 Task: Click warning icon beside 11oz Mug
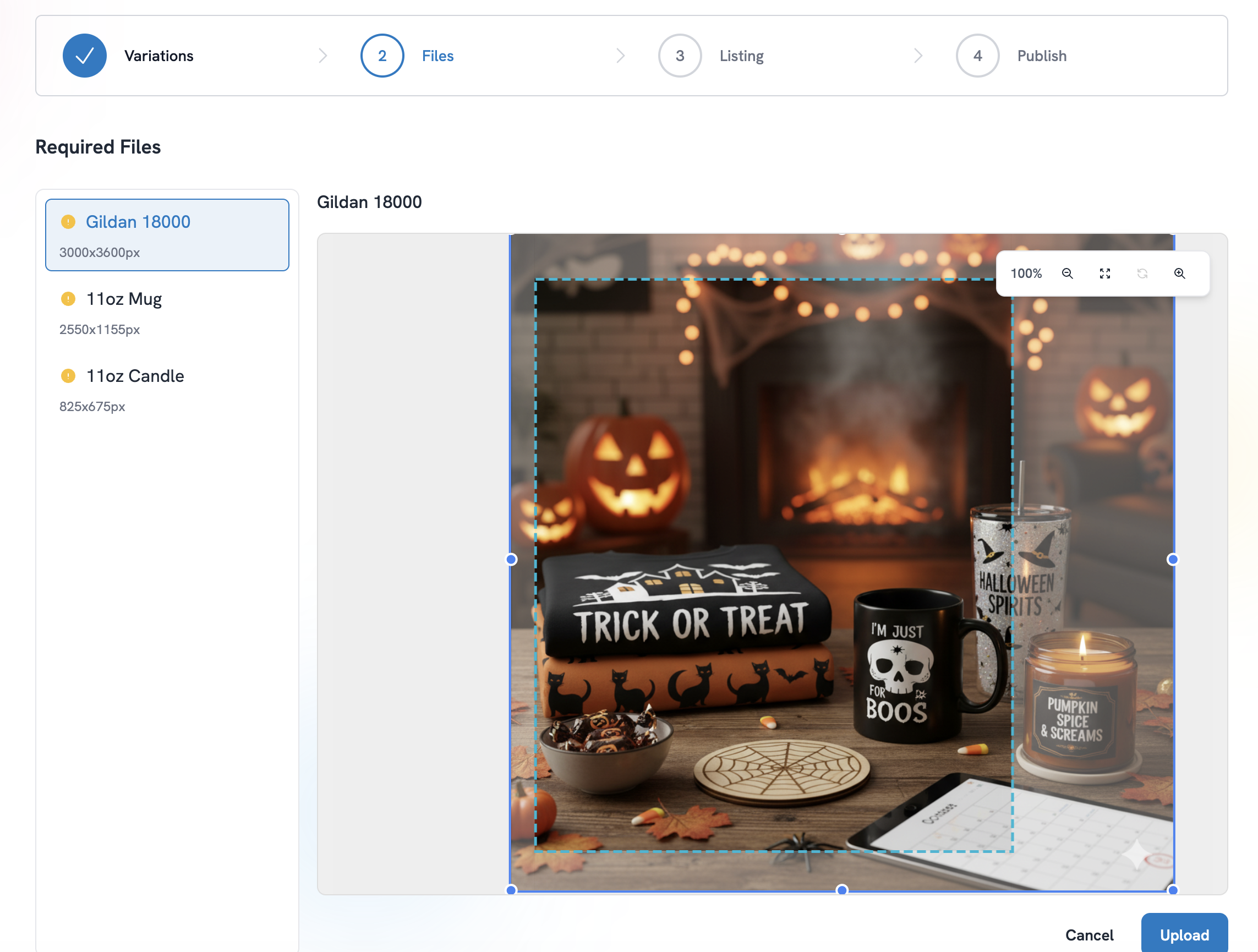tap(68, 299)
